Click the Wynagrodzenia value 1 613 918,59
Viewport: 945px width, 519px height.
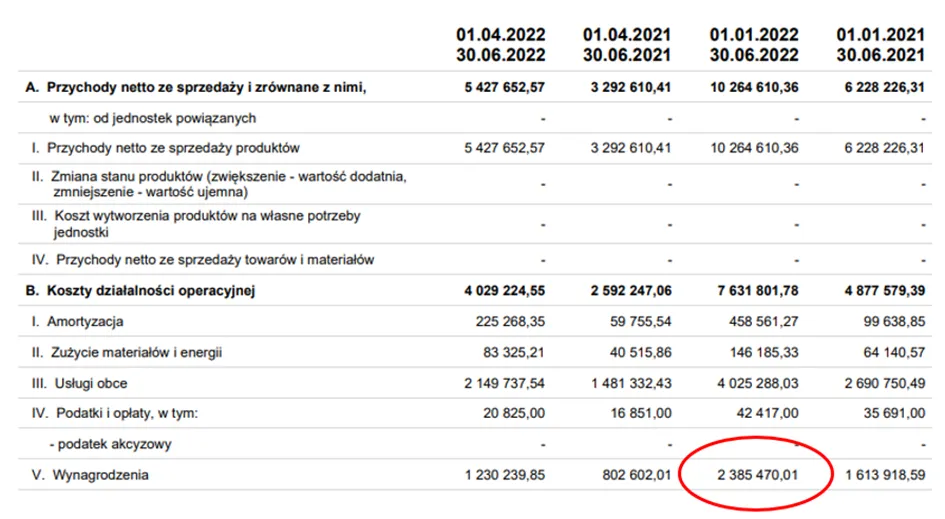(885, 475)
